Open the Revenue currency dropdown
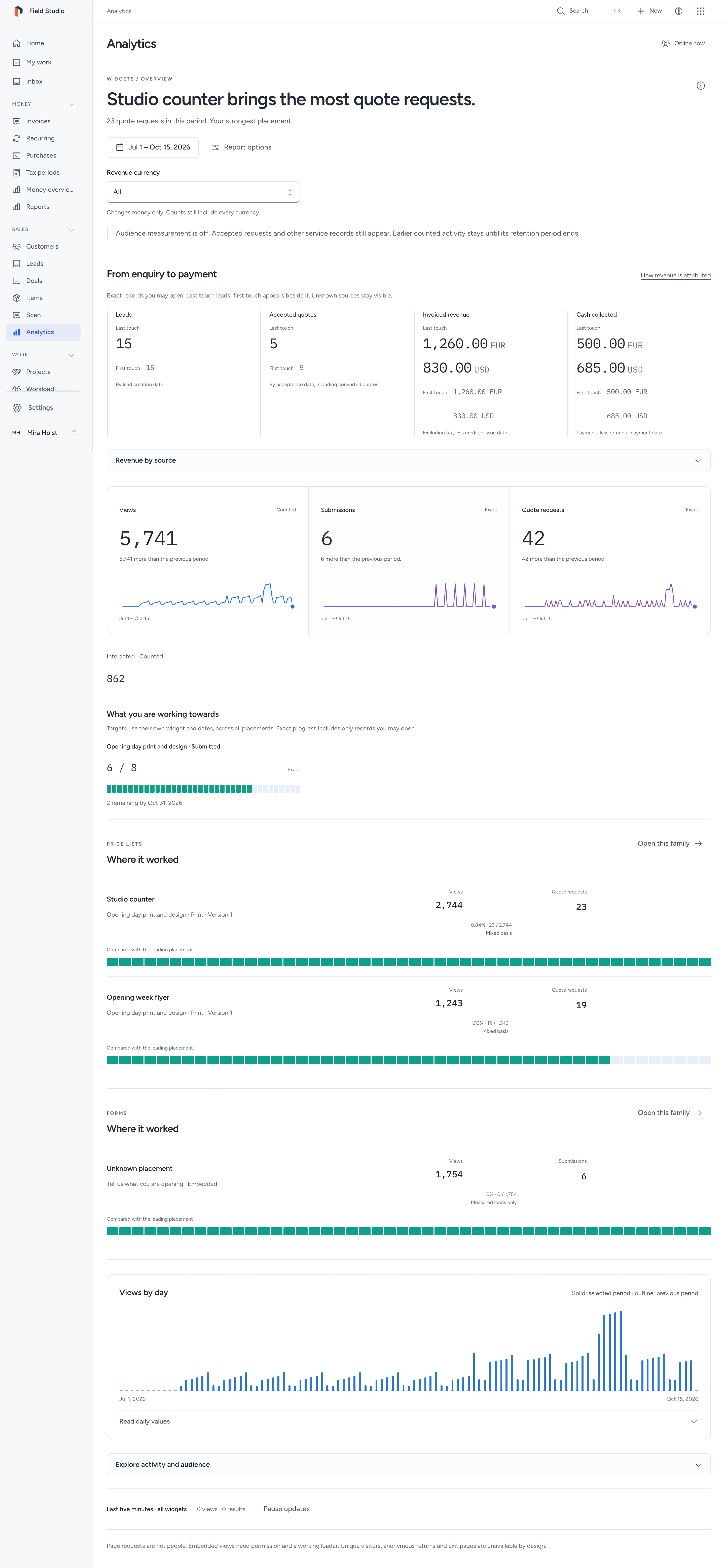Screen dimensions: 725x1568 tap(203, 192)
